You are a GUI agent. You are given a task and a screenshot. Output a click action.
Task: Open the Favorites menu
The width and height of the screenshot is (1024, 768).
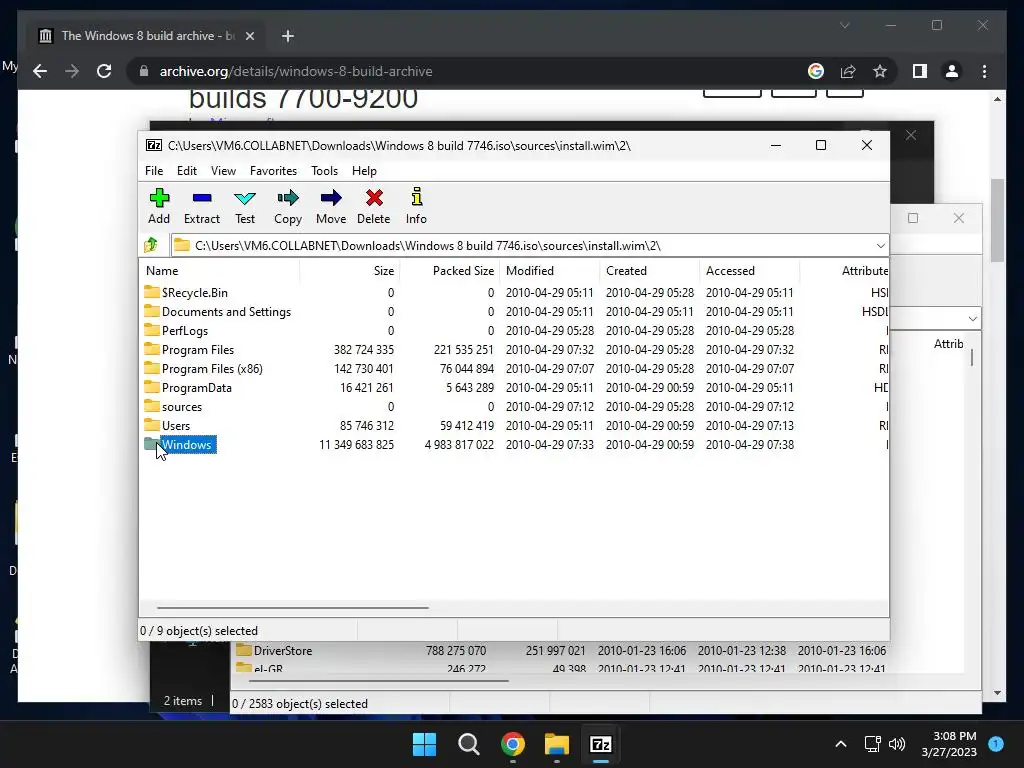(273, 170)
